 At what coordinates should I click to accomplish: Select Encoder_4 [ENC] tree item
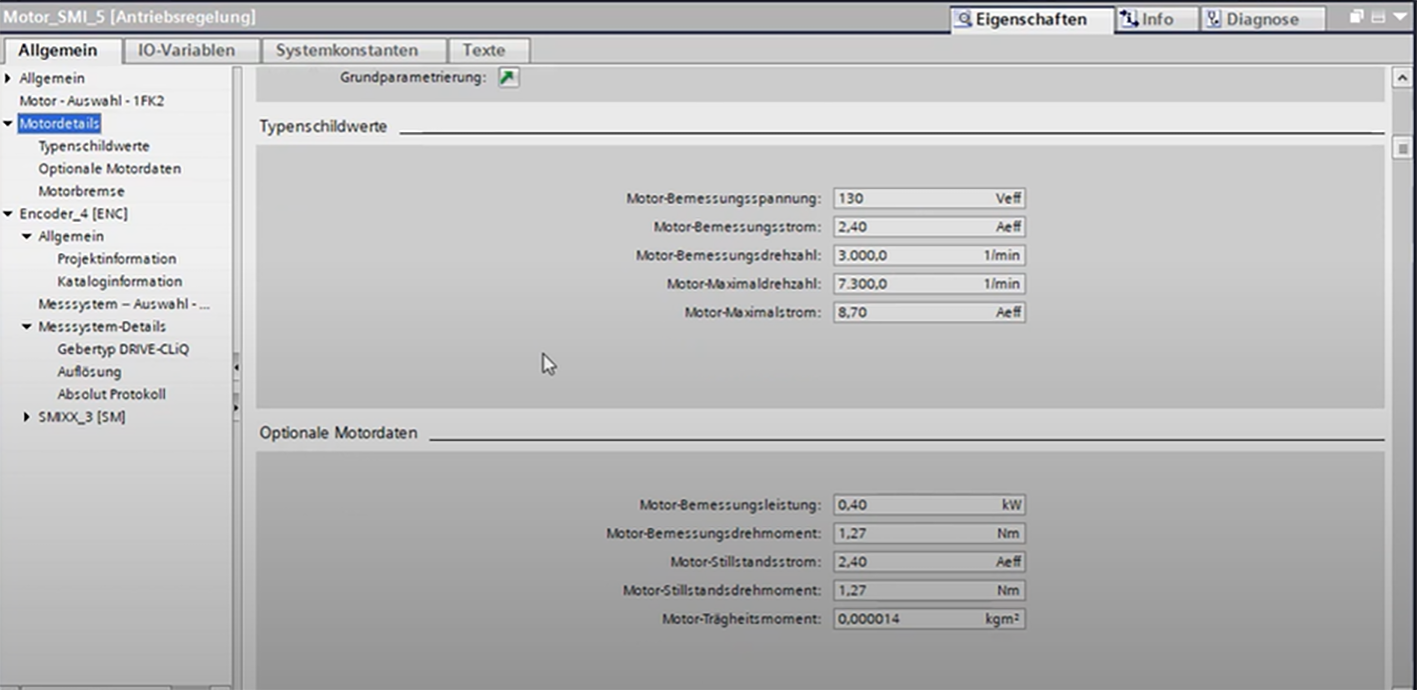click(x=74, y=214)
